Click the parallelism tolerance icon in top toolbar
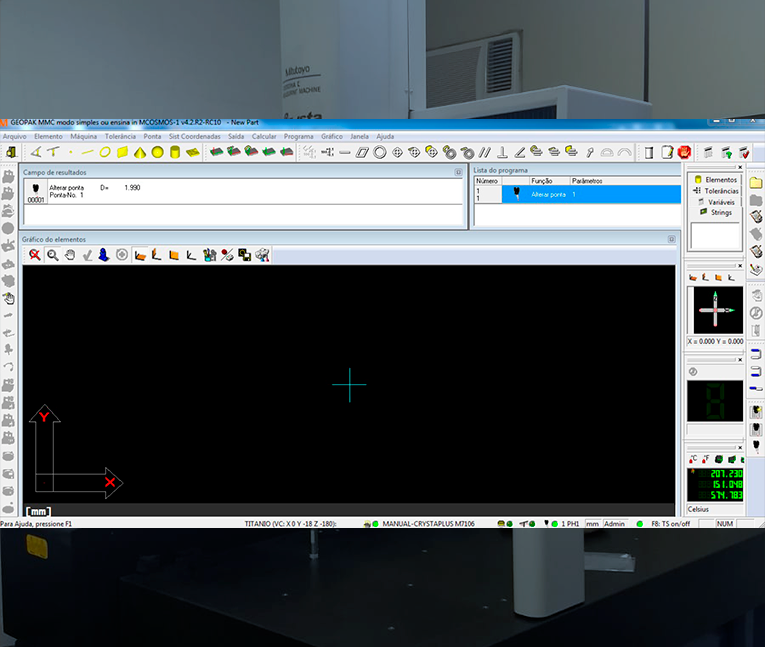 (x=484, y=152)
